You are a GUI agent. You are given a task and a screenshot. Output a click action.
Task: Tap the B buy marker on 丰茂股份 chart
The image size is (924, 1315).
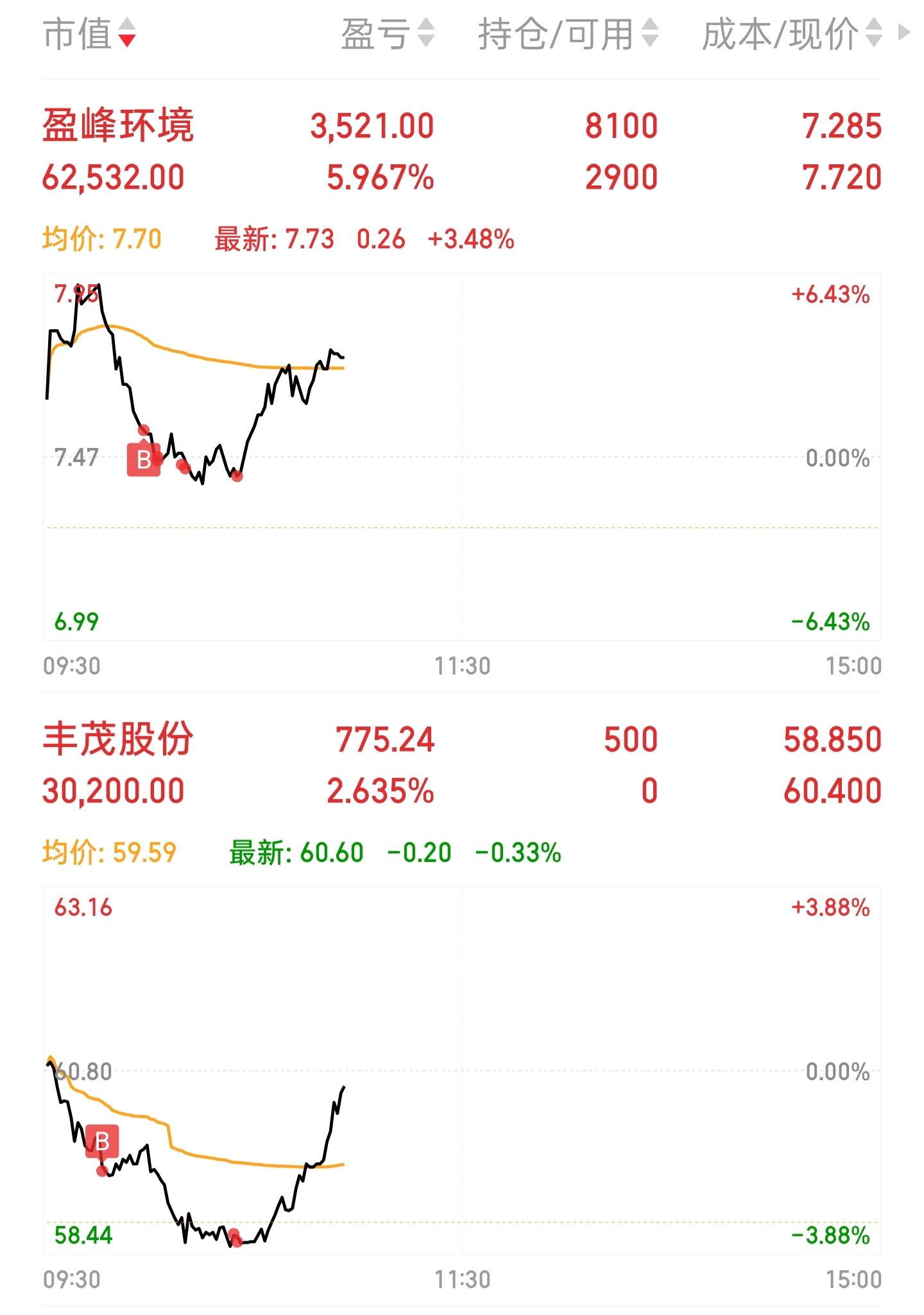(x=102, y=1142)
